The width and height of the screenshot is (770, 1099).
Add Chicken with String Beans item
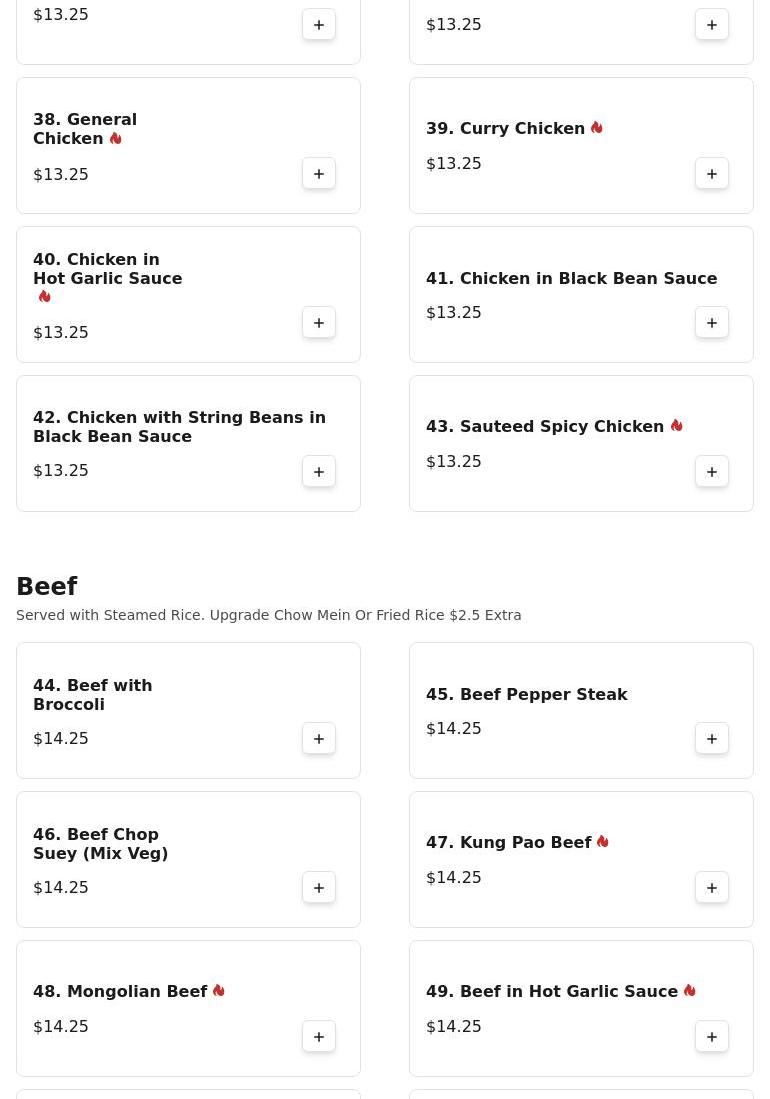point(319,472)
